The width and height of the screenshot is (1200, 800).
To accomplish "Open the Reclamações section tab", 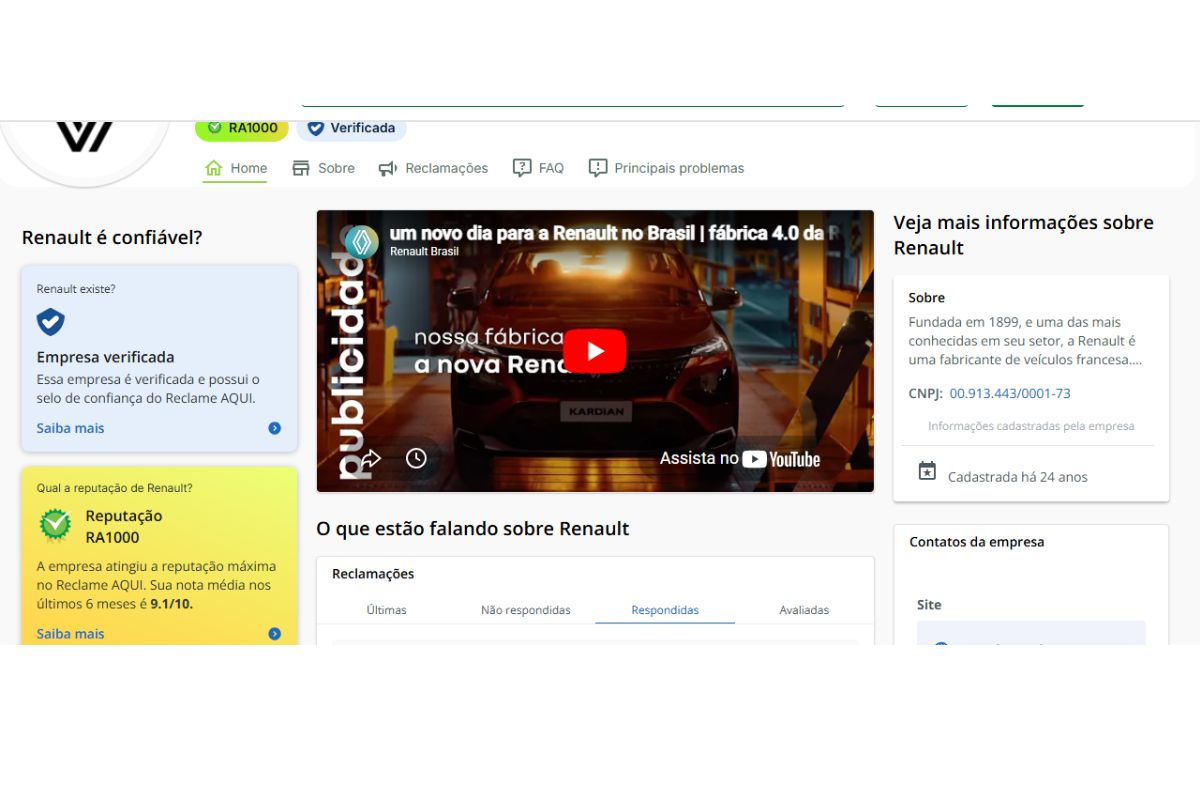I will coord(433,168).
